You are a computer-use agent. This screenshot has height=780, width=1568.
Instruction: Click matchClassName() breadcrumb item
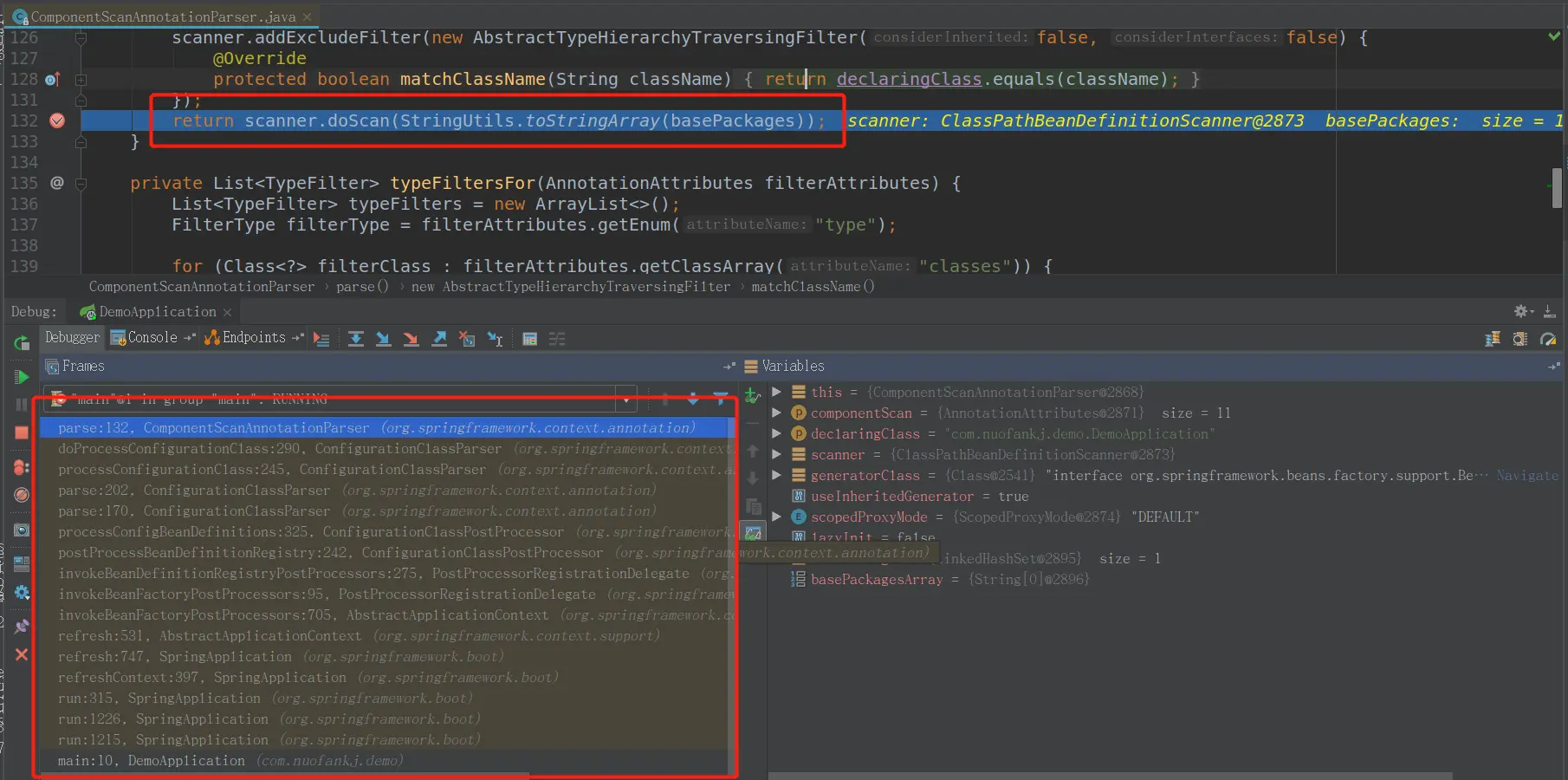pyautogui.click(x=813, y=287)
